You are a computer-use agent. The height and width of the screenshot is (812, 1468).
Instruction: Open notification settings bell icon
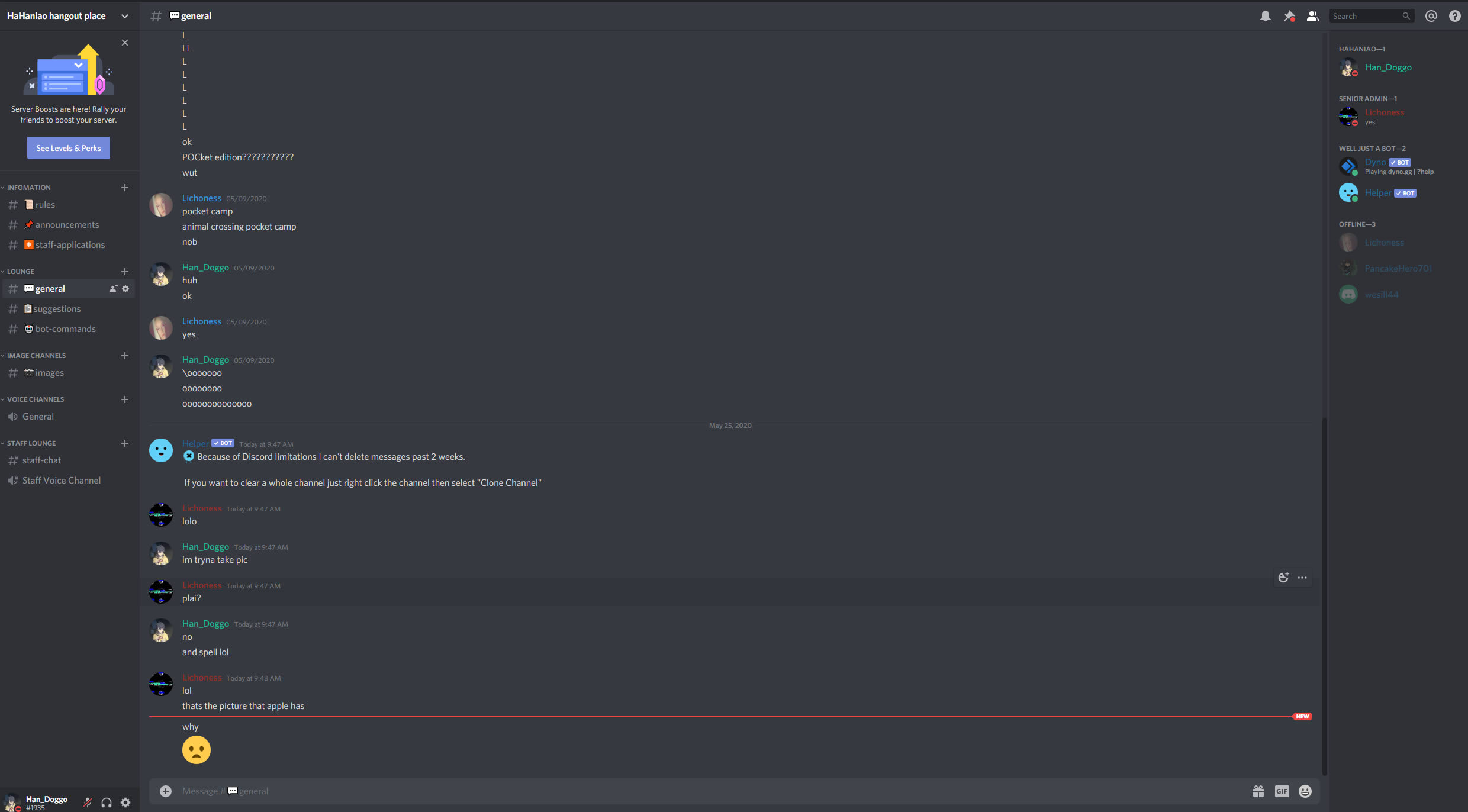point(1265,16)
